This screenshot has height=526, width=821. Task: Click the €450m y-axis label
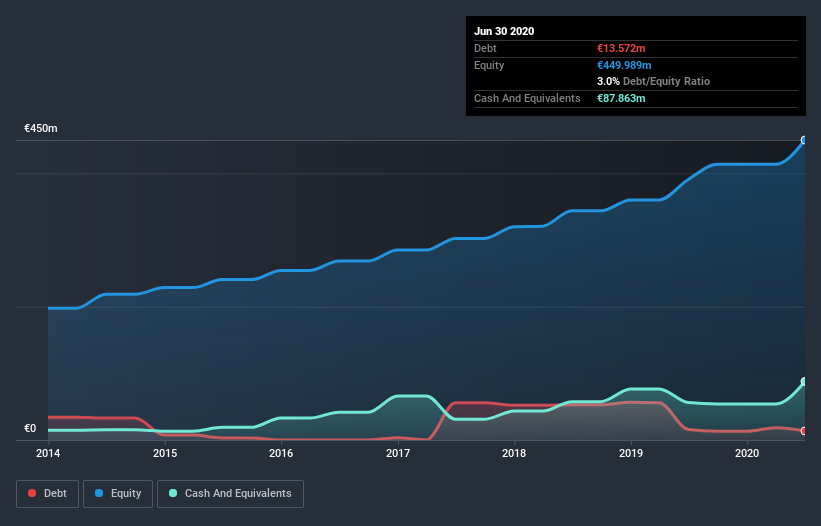[x=41, y=128]
